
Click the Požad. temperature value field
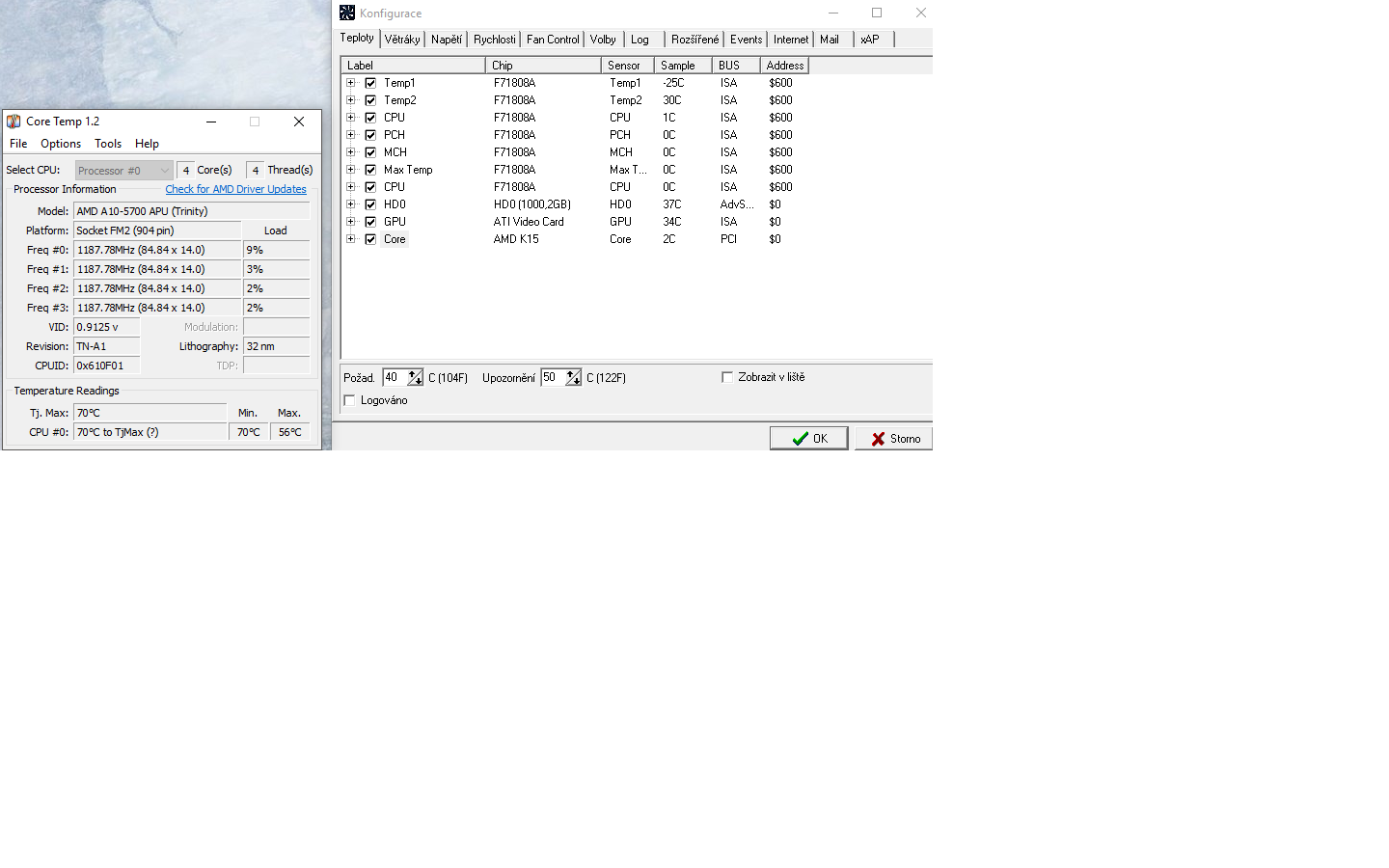(x=395, y=378)
